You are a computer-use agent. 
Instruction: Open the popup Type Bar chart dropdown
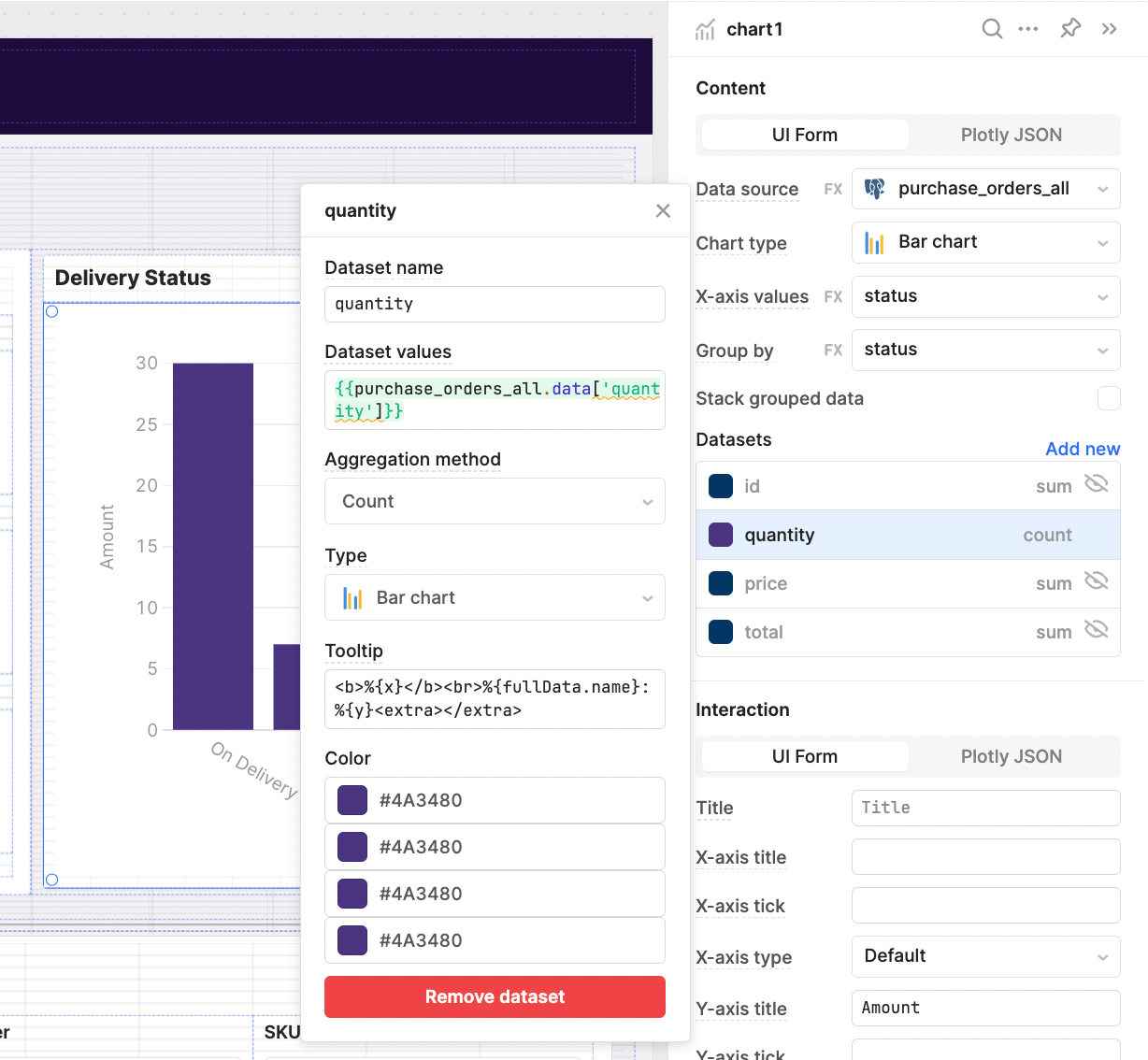495,597
